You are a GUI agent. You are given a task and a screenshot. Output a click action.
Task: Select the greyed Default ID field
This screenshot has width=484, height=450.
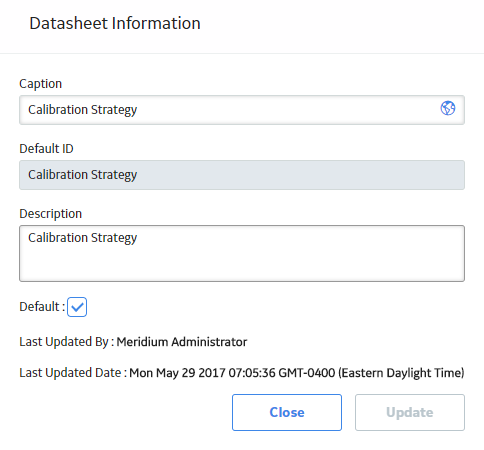click(x=242, y=175)
